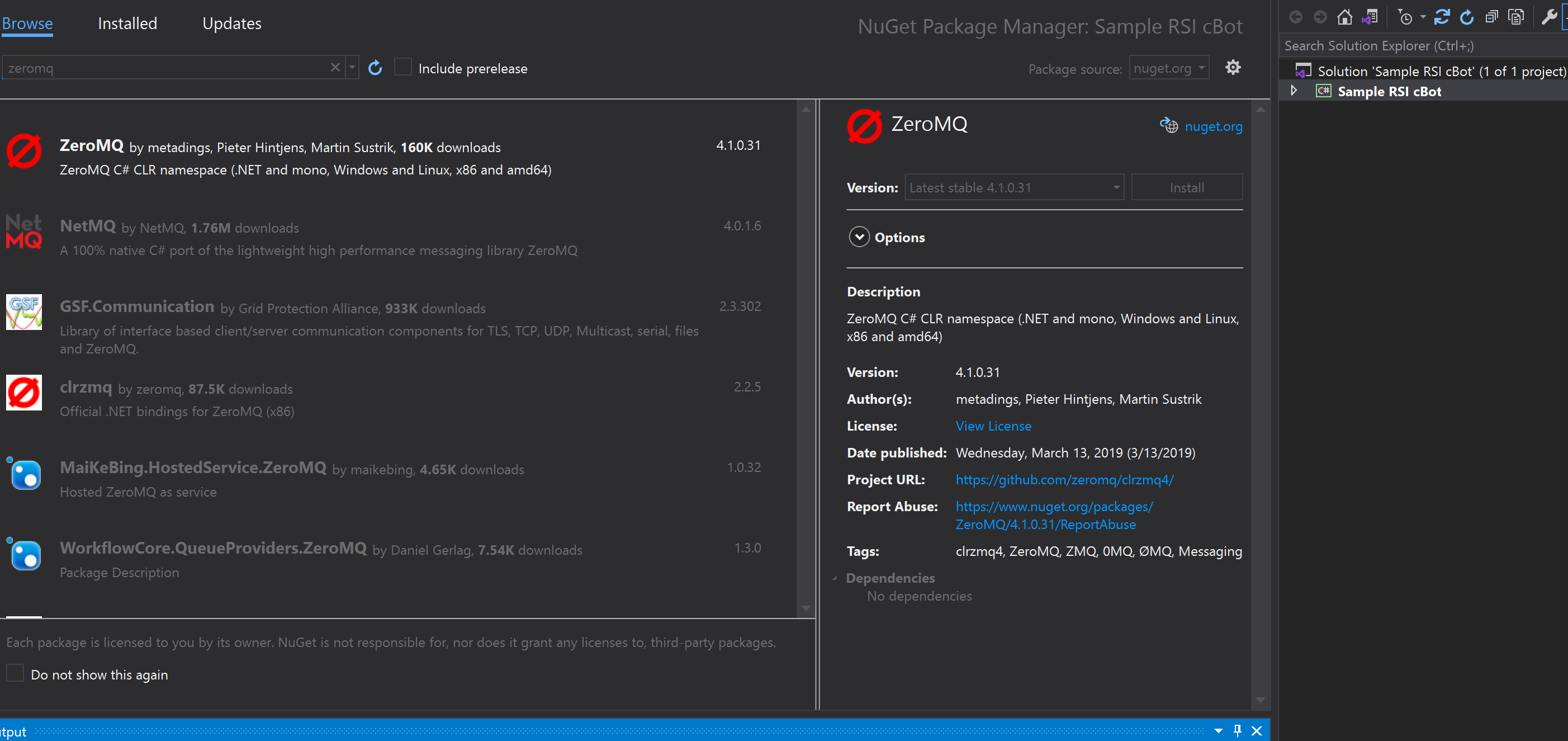Collapse the Dependencies section
1568x741 pixels.
tap(835, 578)
